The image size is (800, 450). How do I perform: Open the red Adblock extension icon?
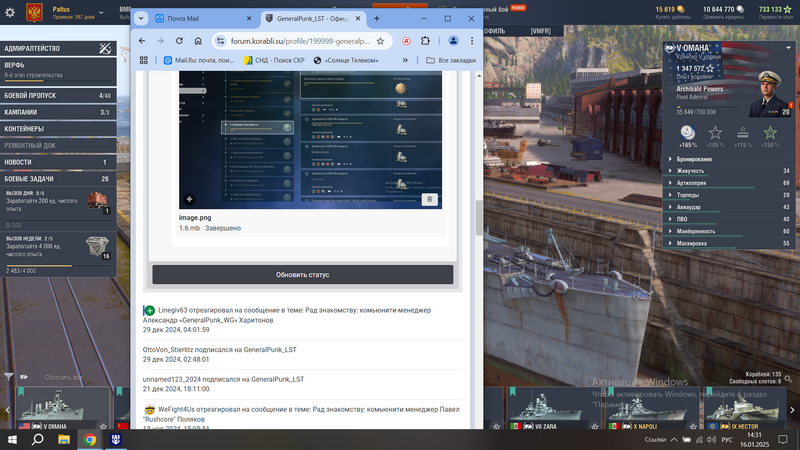(x=406, y=41)
